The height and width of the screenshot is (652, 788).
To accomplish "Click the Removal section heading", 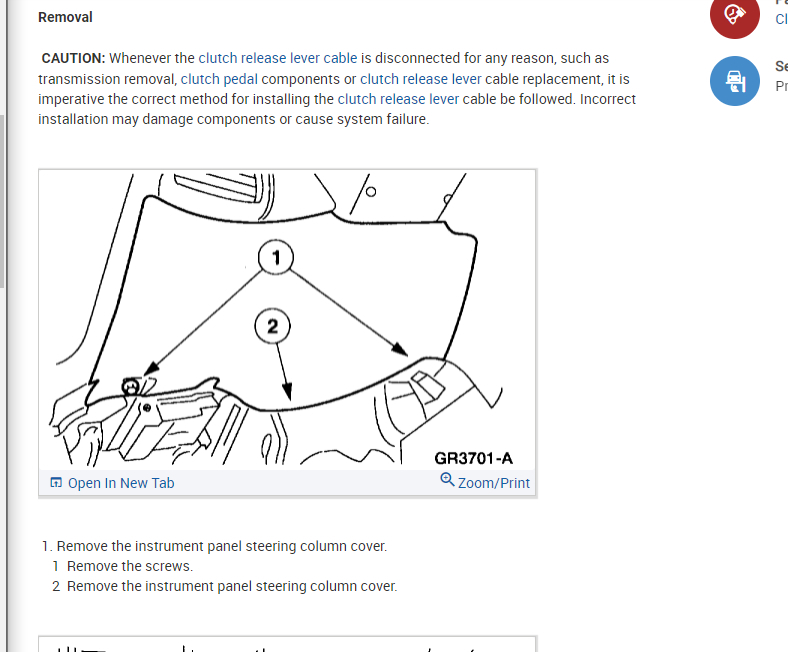I will point(65,17).
